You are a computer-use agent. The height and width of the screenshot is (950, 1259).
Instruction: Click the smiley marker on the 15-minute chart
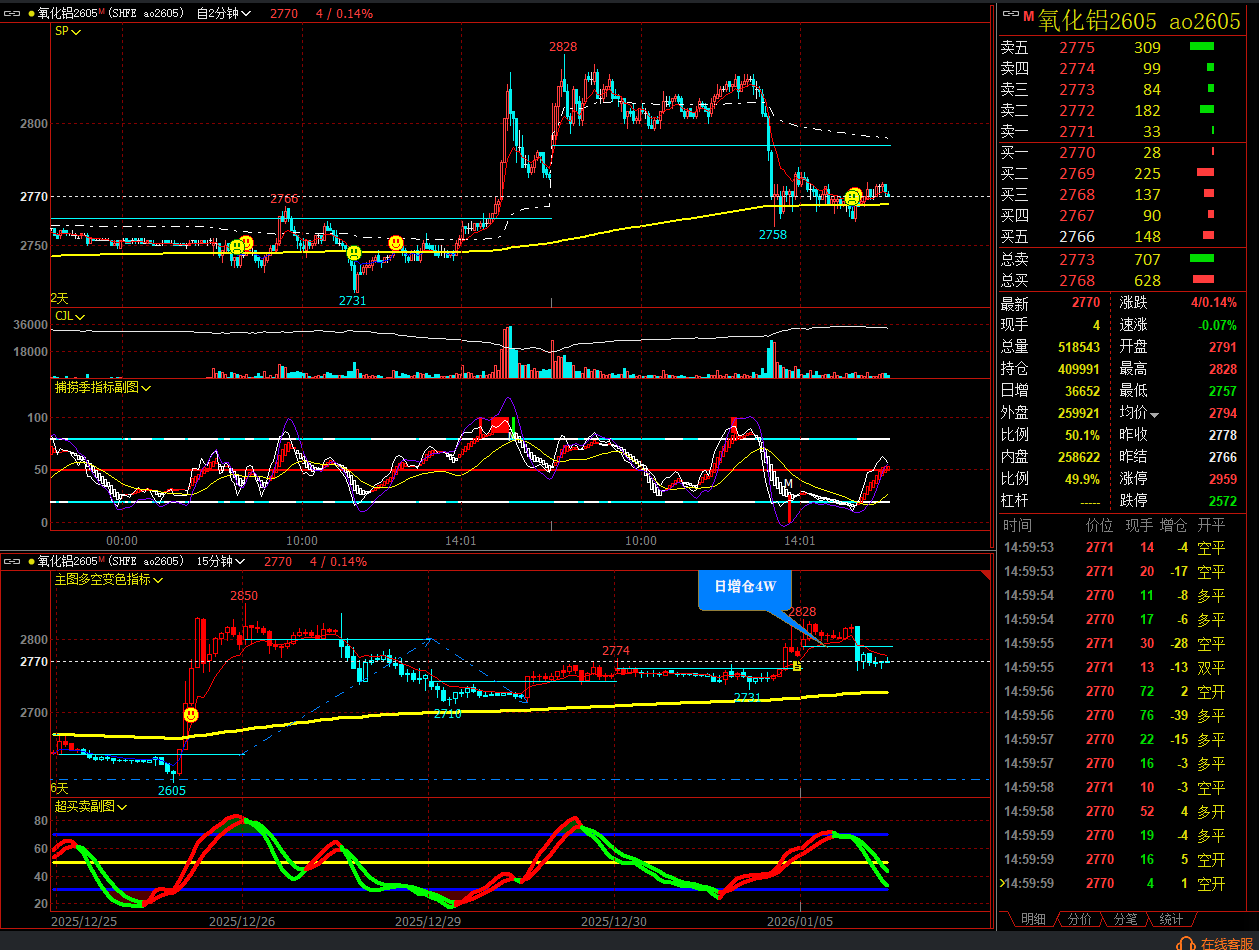(191, 715)
